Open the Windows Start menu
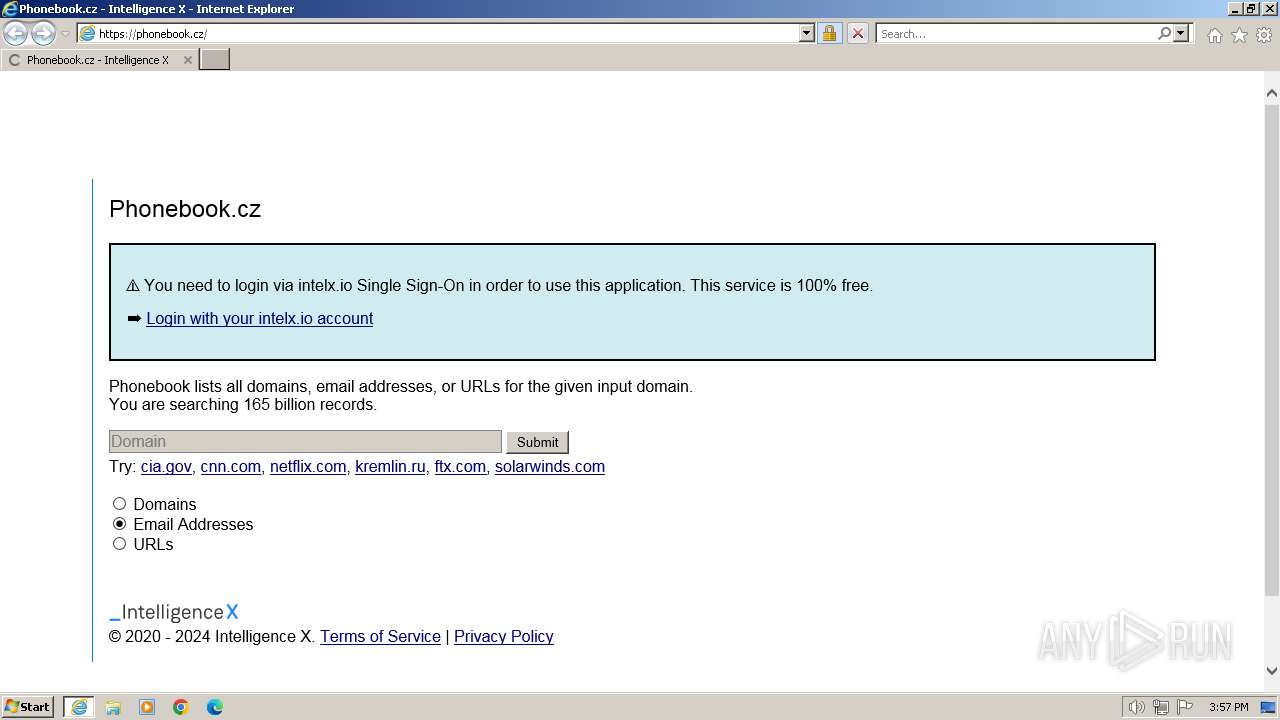Screen dimensions: 1280x720 [x=28, y=706]
